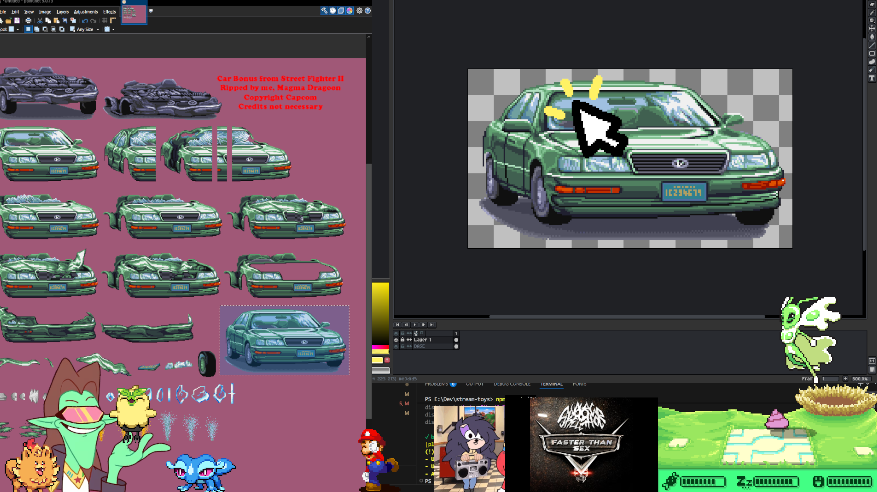The image size is (877, 492).
Task: Click the Undo arrow in Paint.NET
Action: 85,21
